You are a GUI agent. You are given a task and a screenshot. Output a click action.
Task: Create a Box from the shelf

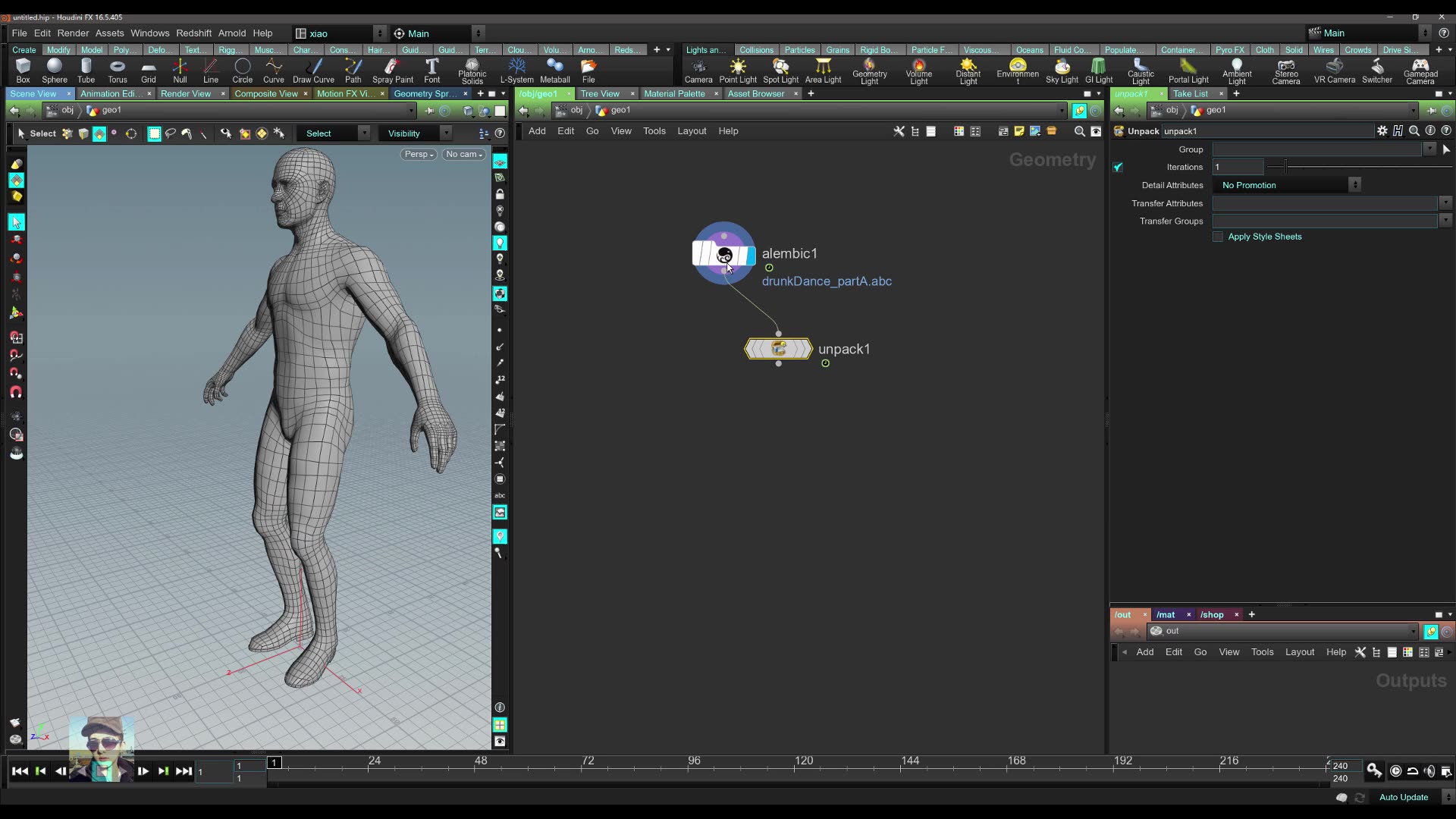[23, 71]
